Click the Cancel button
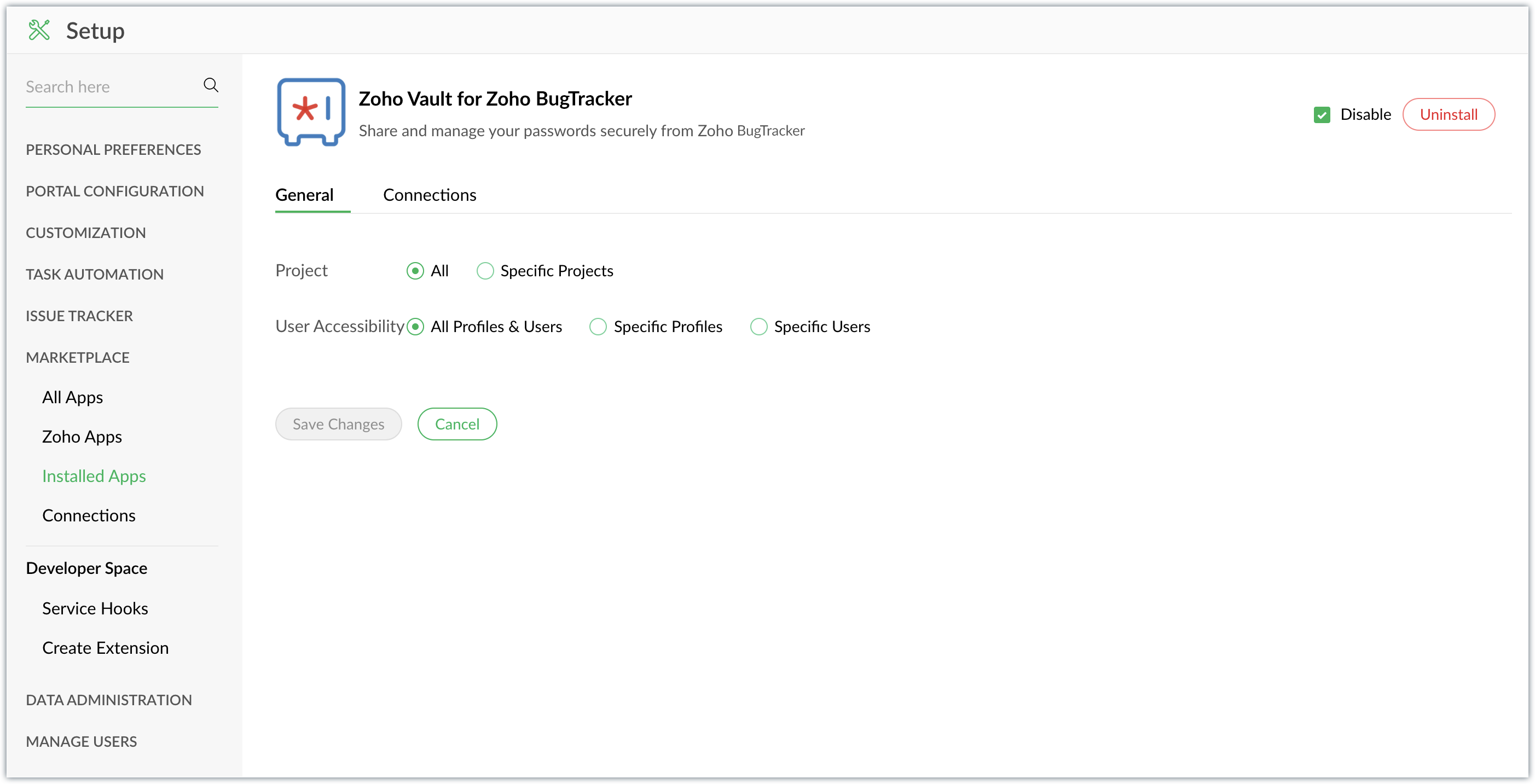 tap(456, 424)
